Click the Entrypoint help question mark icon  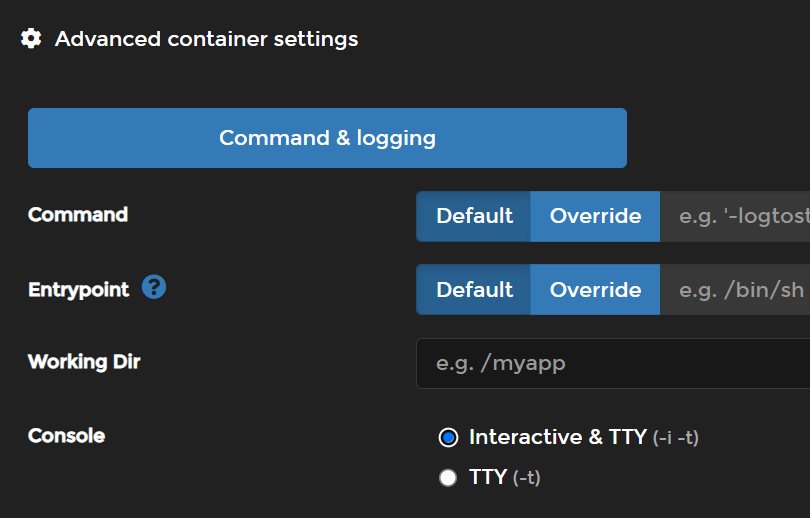pos(154,288)
